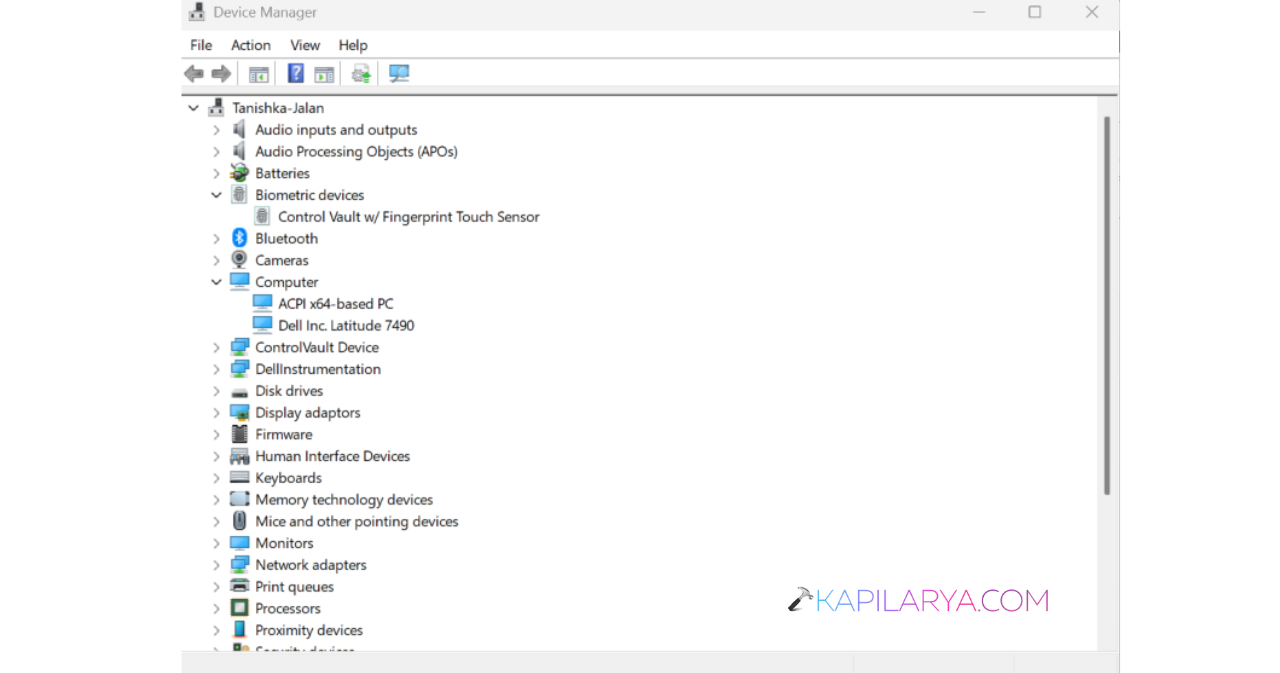Select the Keyboards label
The height and width of the screenshot is (673, 1280).
coord(288,478)
